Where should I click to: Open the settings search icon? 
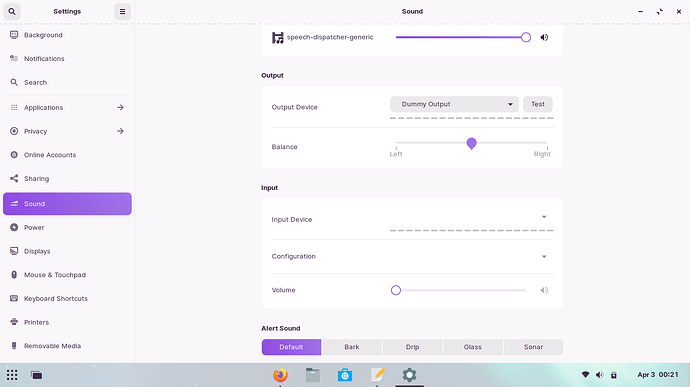click(x=12, y=11)
